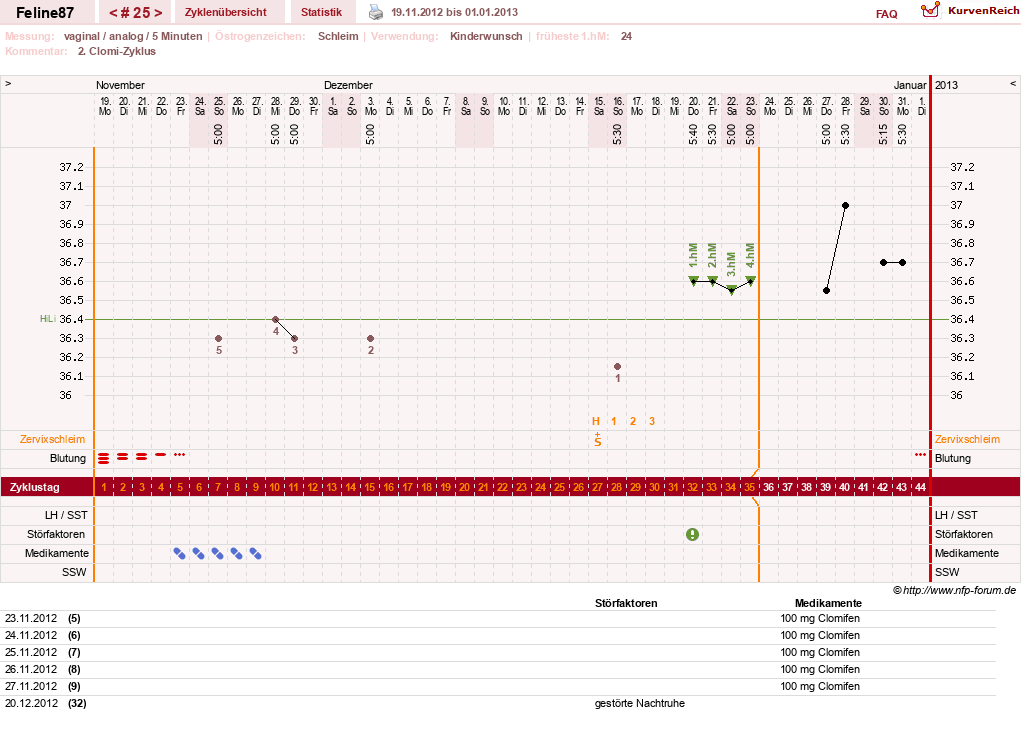This screenshot has height=742, width=1021.
Task: Open the Statistik tab
Action: click(321, 12)
